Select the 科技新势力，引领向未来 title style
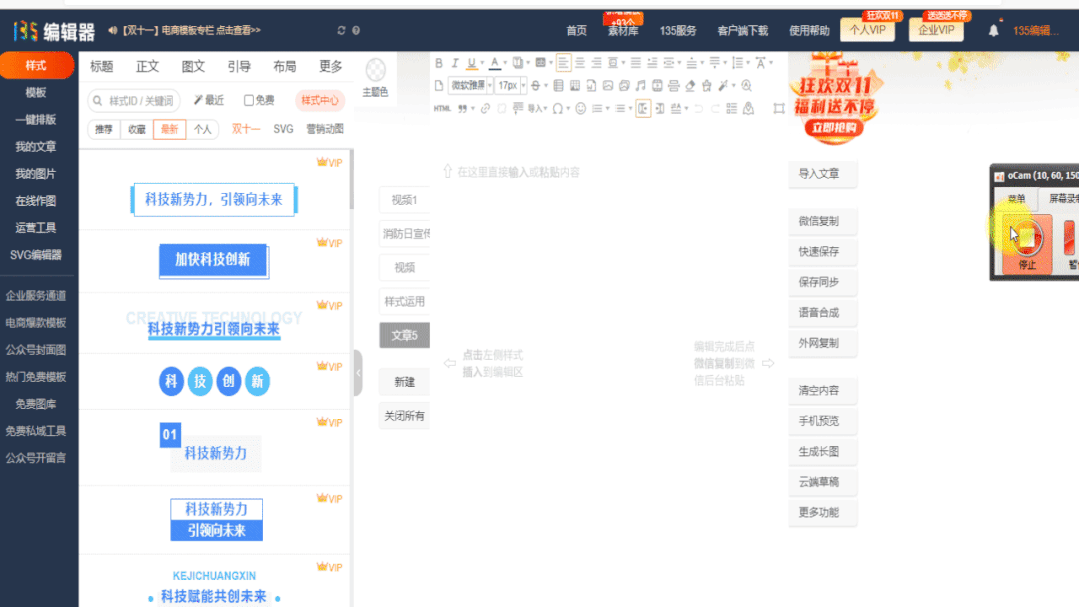The width and height of the screenshot is (1079, 607). click(x=213, y=200)
